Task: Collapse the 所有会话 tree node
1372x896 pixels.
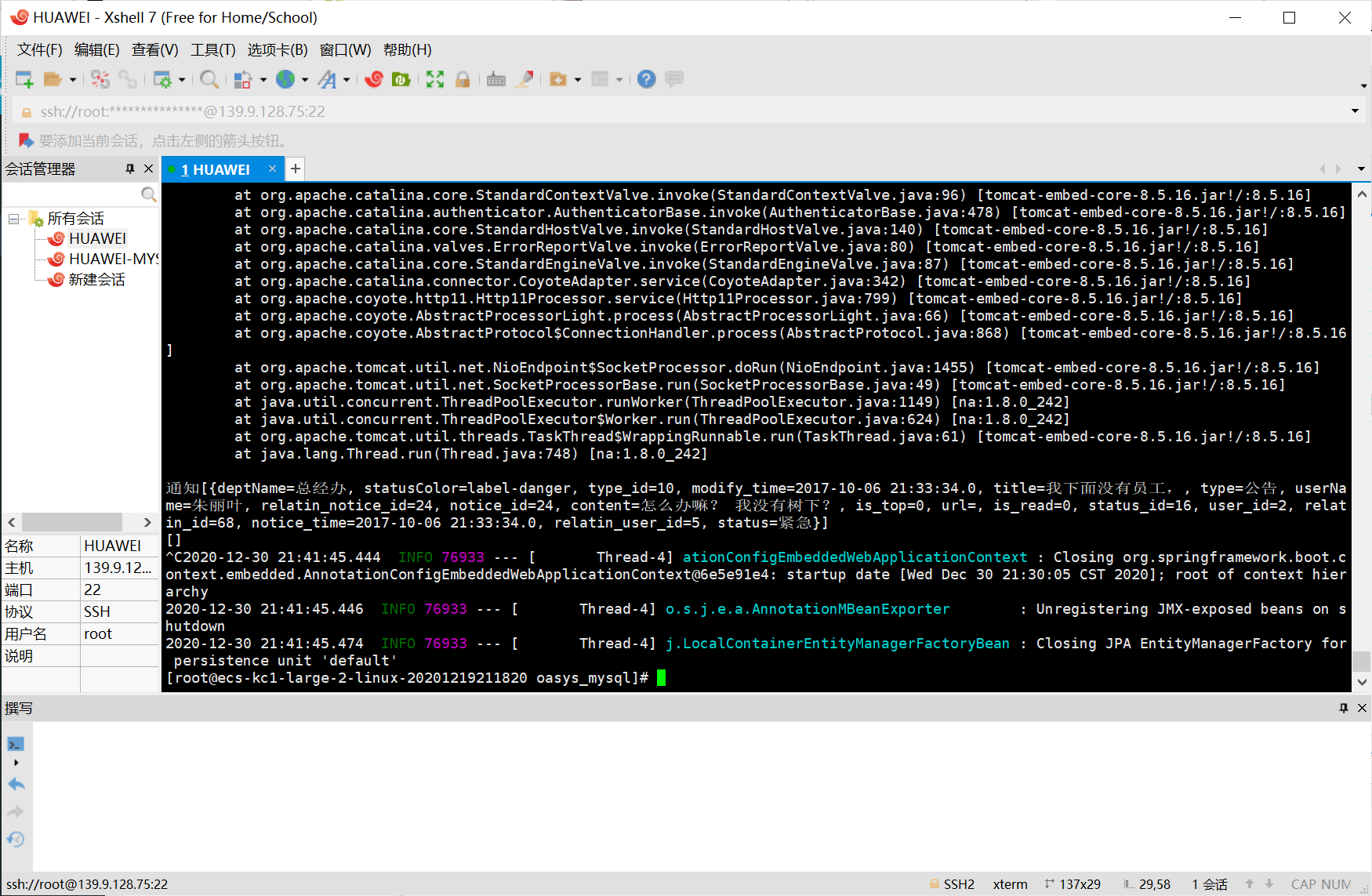Action: click(x=13, y=219)
